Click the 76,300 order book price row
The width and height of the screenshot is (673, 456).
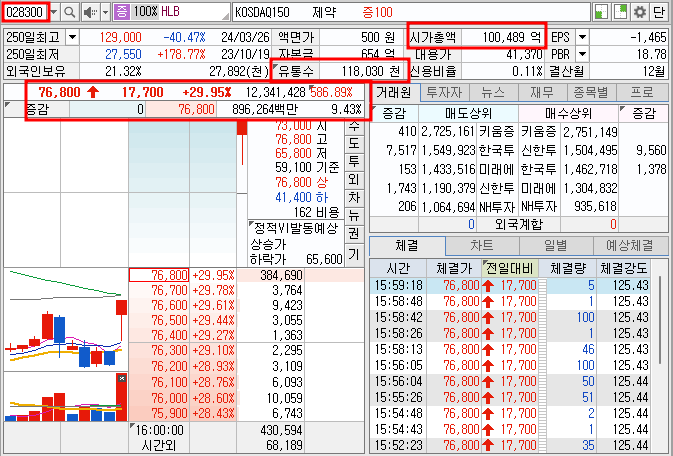click(159, 350)
